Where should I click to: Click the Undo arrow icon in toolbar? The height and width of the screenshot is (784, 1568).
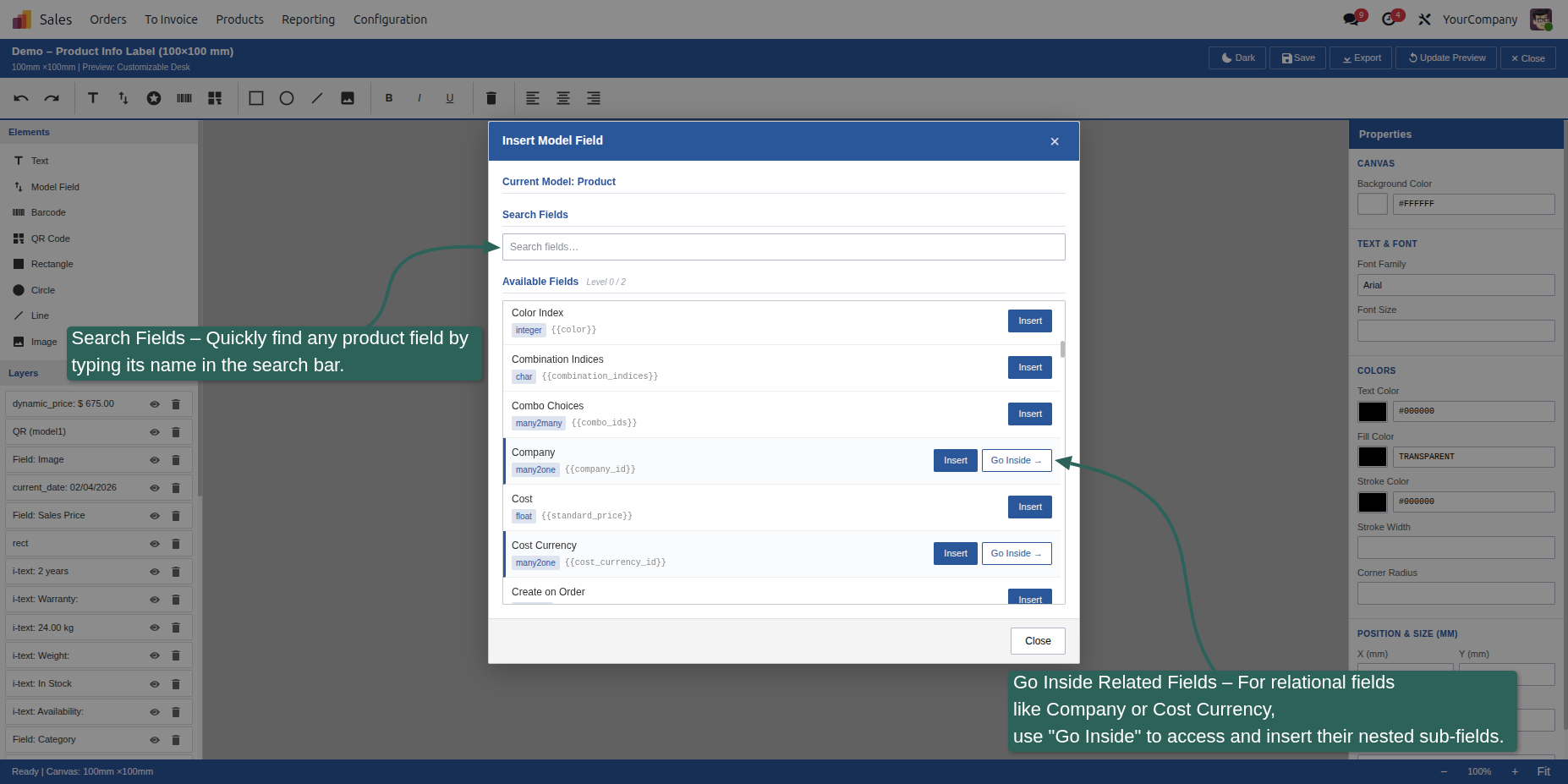click(x=21, y=98)
